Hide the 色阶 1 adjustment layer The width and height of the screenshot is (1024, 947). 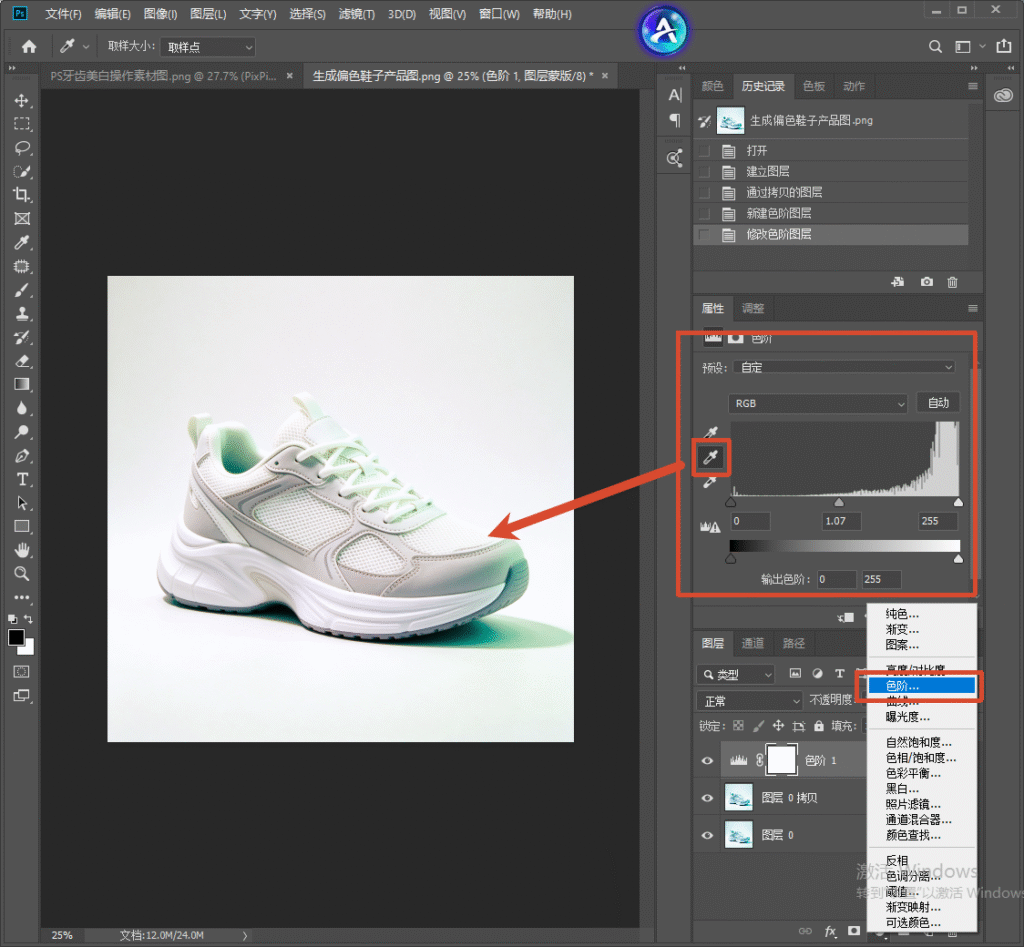(x=707, y=760)
